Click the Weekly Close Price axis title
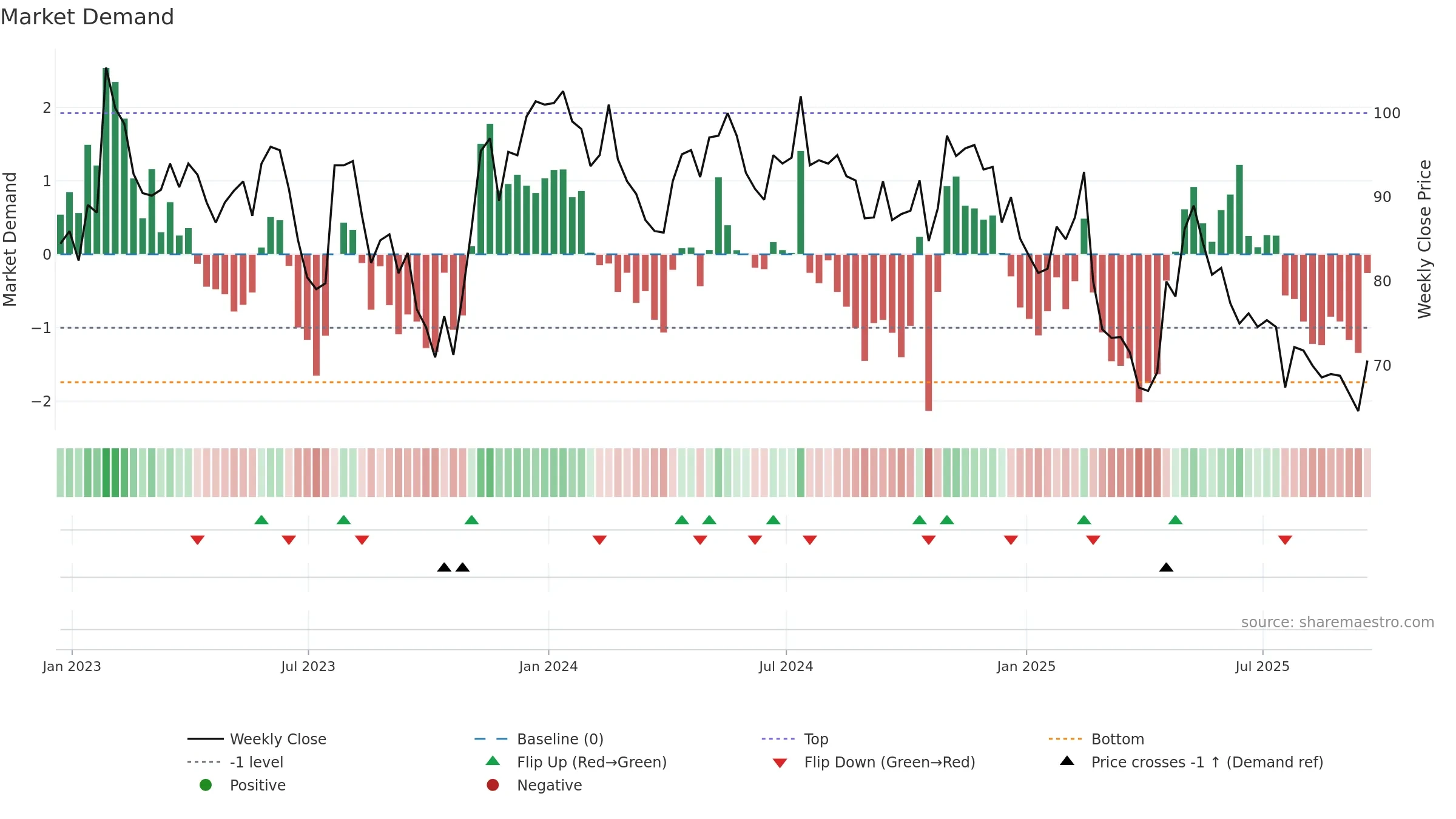 [1424, 239]
